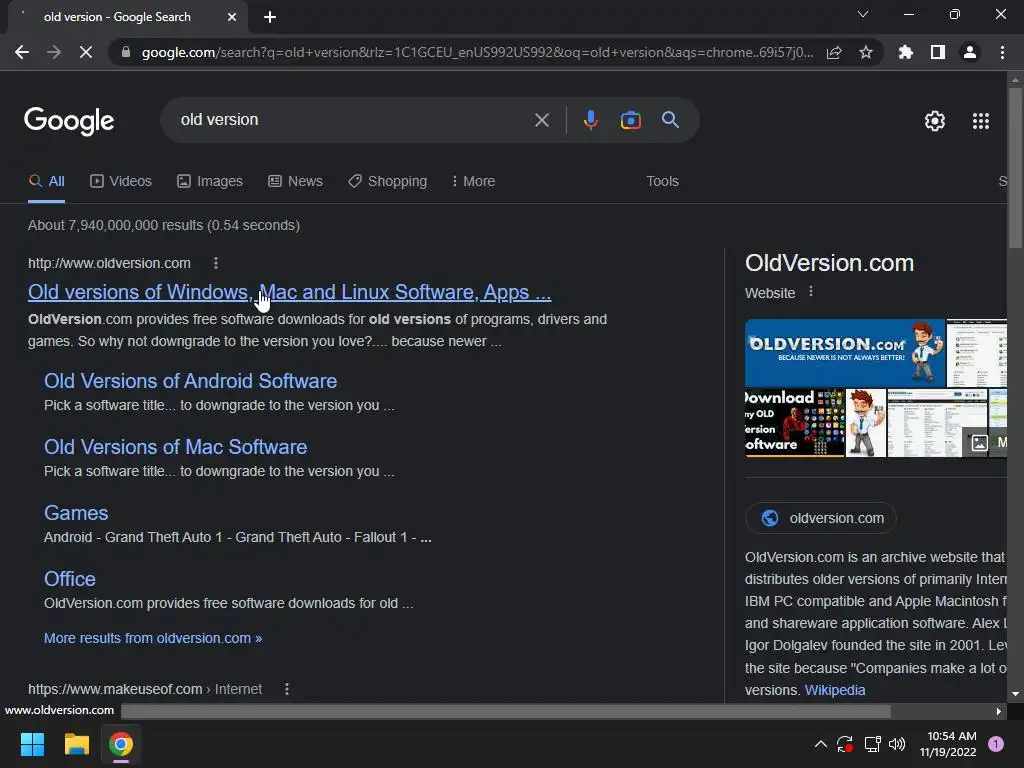Select the All results tab

click(x=46, y=182)
